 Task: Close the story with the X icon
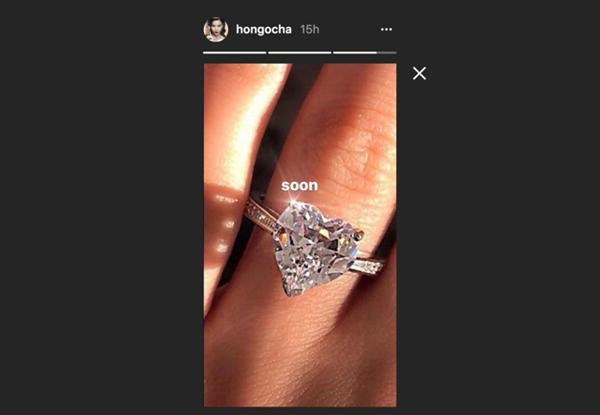pos(419,73)
